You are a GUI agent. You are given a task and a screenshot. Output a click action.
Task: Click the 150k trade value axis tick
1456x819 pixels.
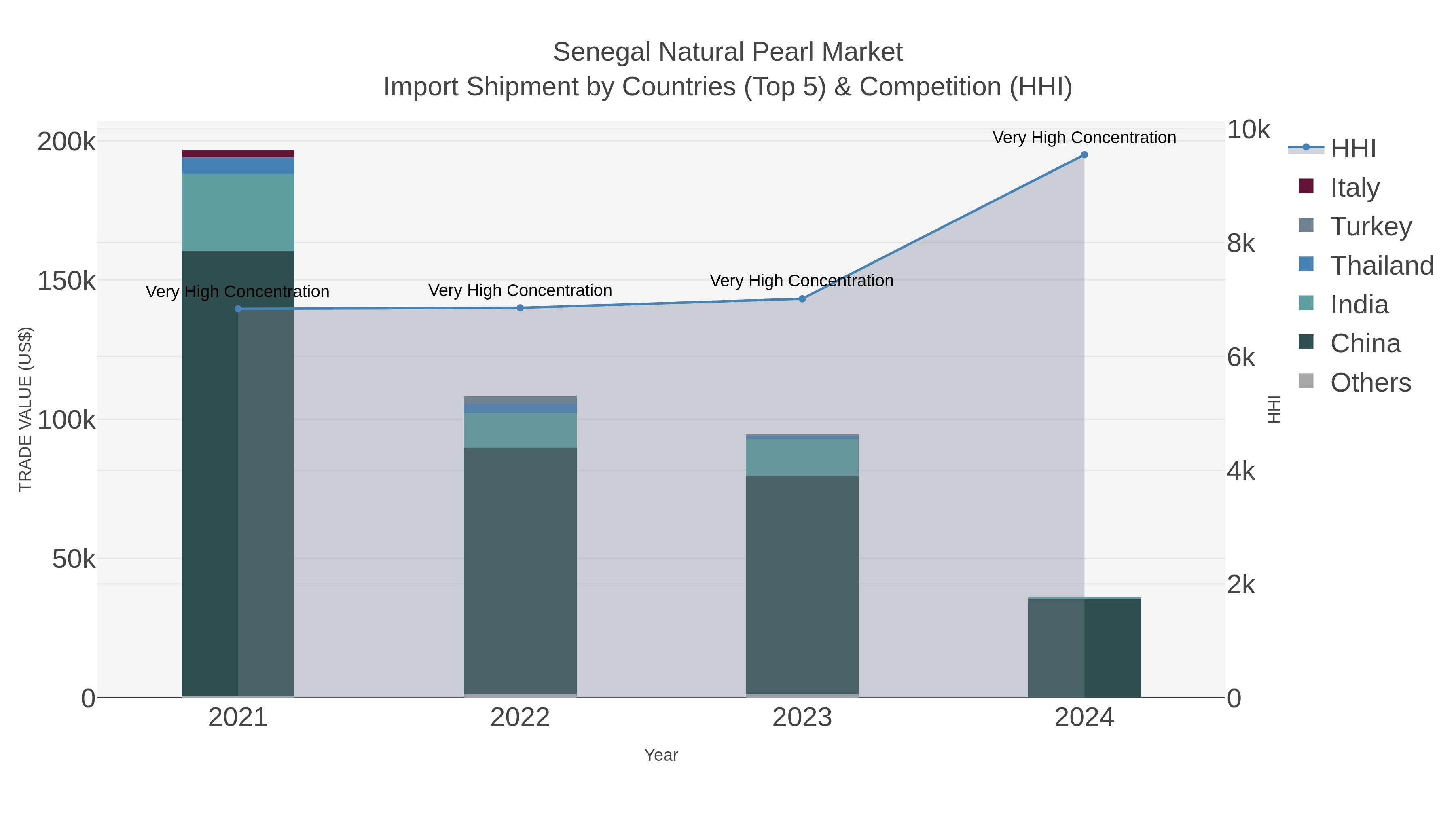point(67,280)
